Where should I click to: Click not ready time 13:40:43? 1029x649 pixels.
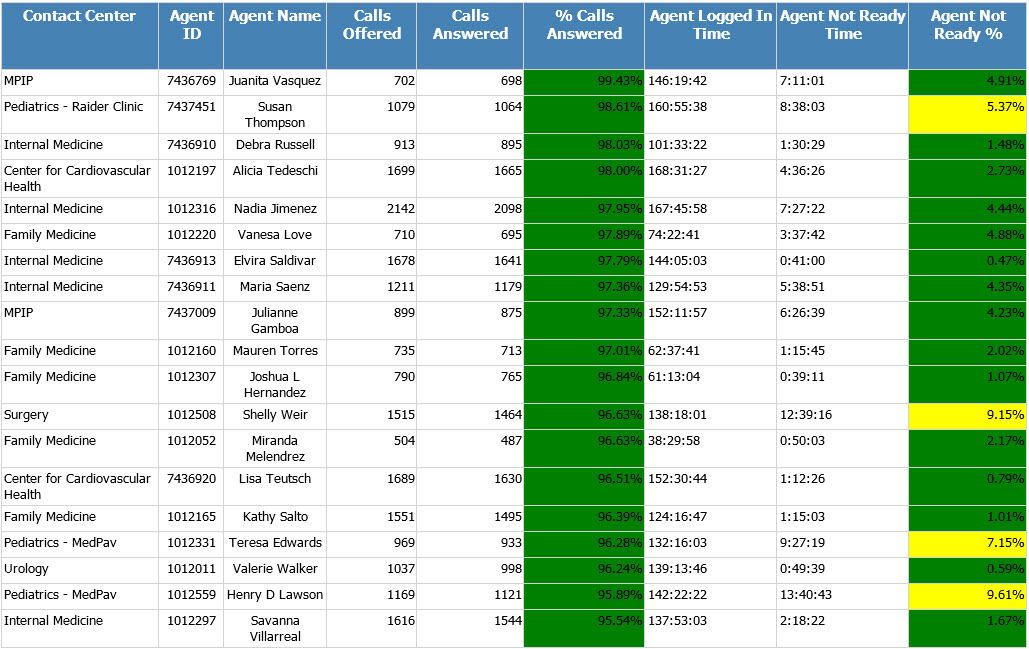click(x=843, y=596)
